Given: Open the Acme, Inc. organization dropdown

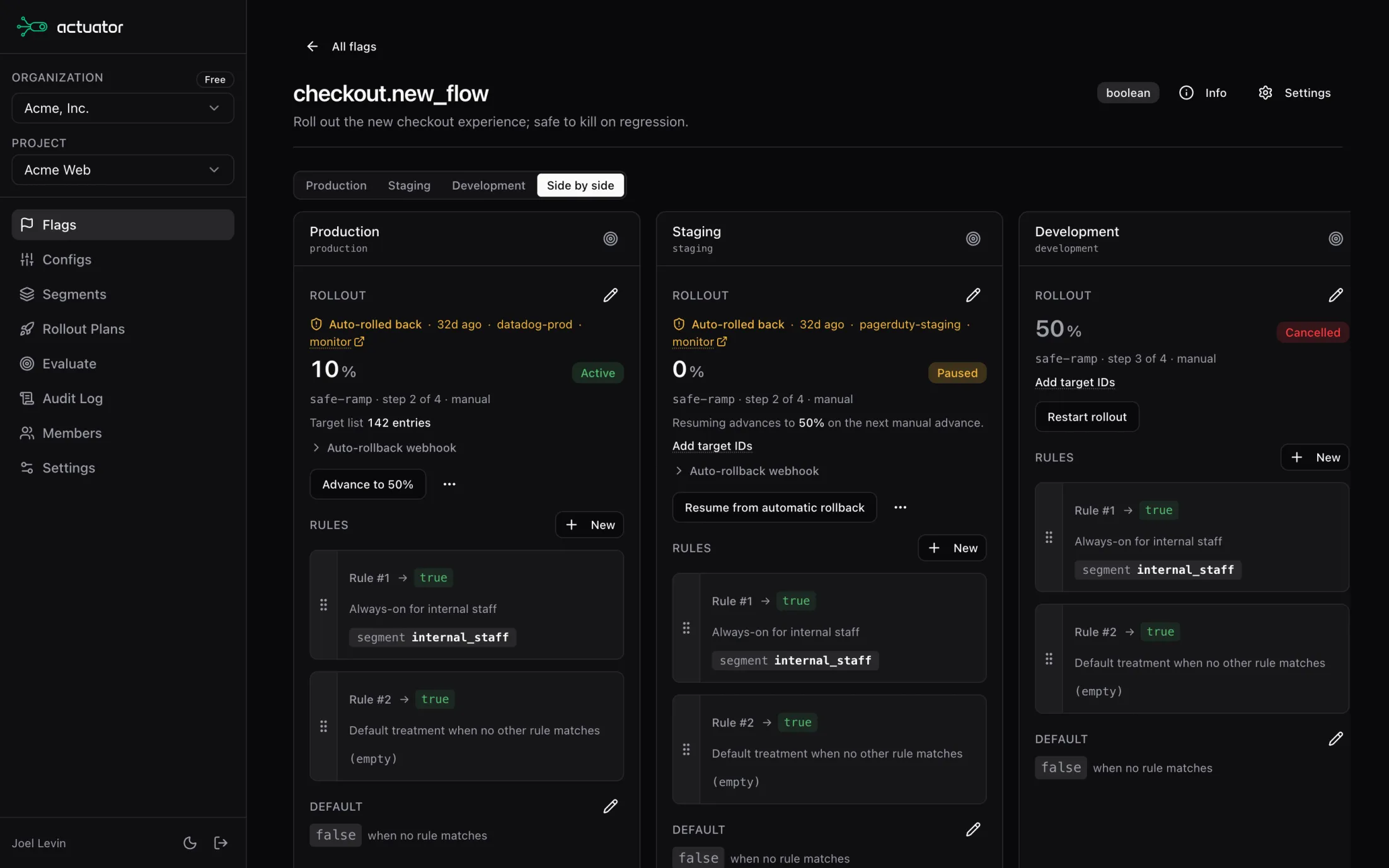Looking at the screenshot, I should [x=123, y=108].
